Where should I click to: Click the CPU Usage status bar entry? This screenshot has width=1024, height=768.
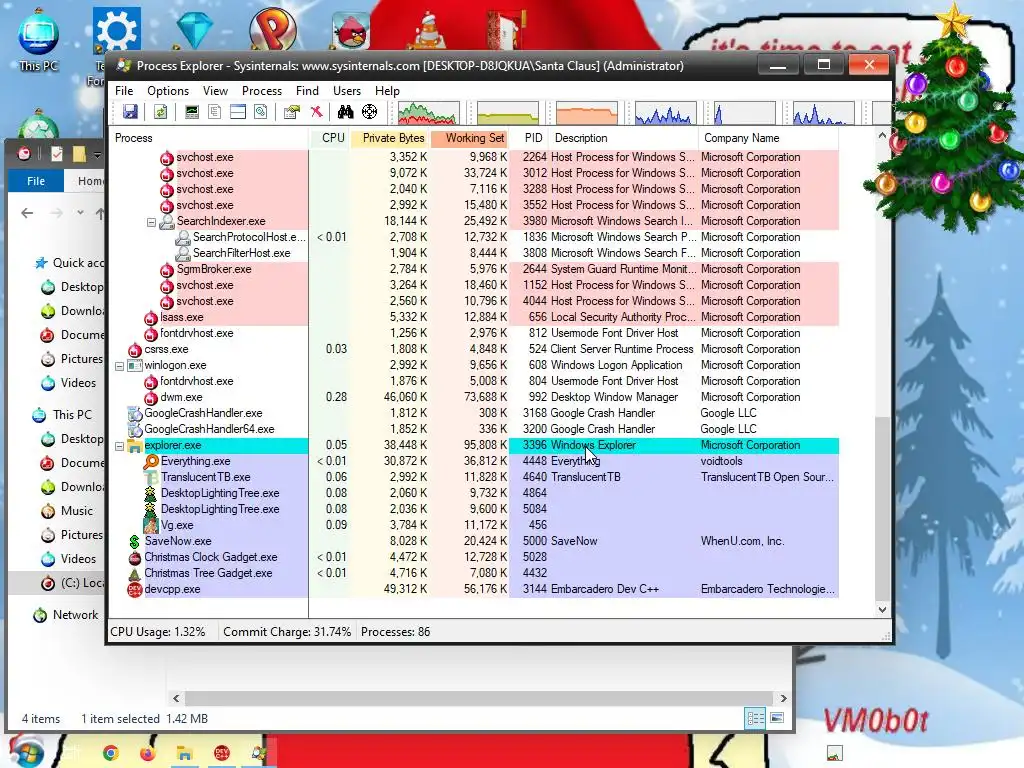tap(157, 632)
